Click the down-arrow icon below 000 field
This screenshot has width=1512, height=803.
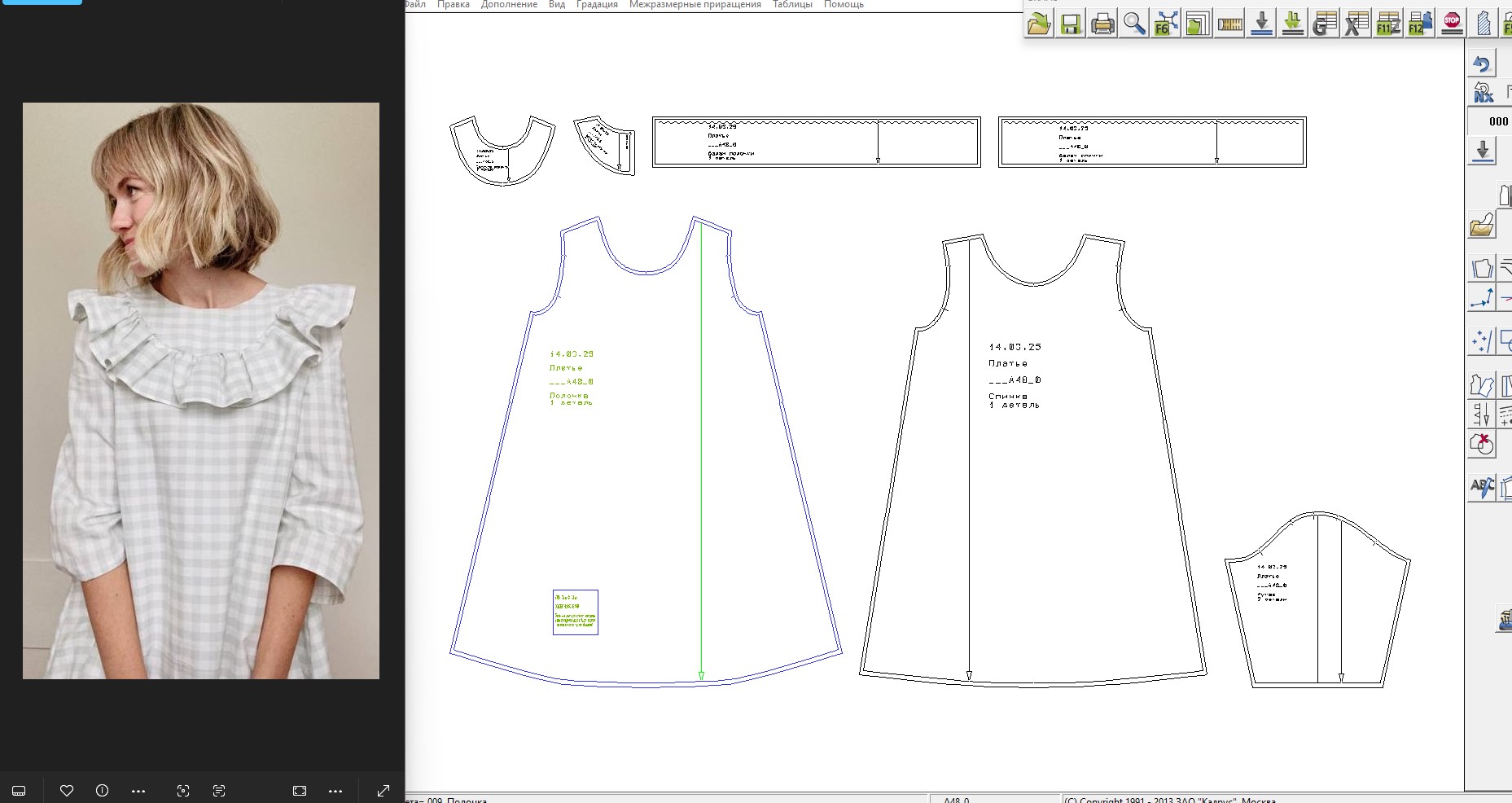point(1482,151)
